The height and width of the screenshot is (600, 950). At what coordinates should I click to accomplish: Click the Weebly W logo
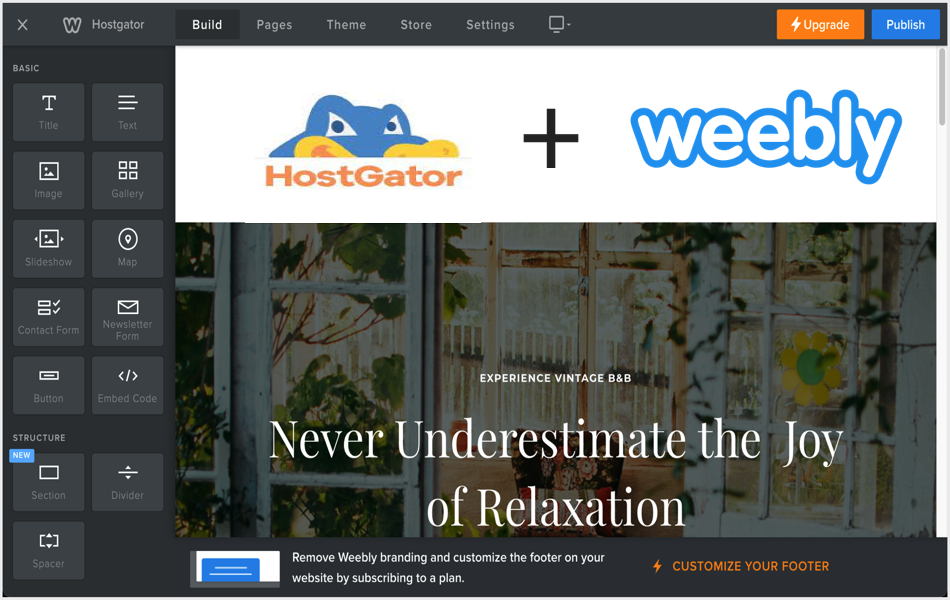click(x=72, y=25)
